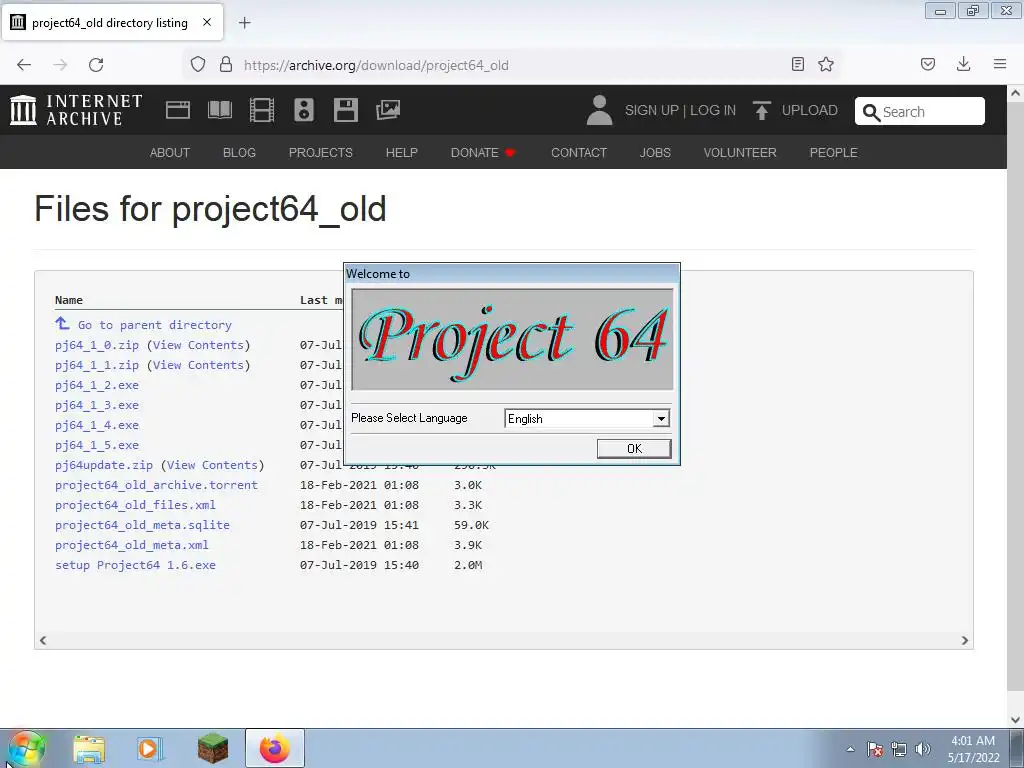Screen dimensions: 1024x768
Task: Reload the current page
Action: coord(96,65)
